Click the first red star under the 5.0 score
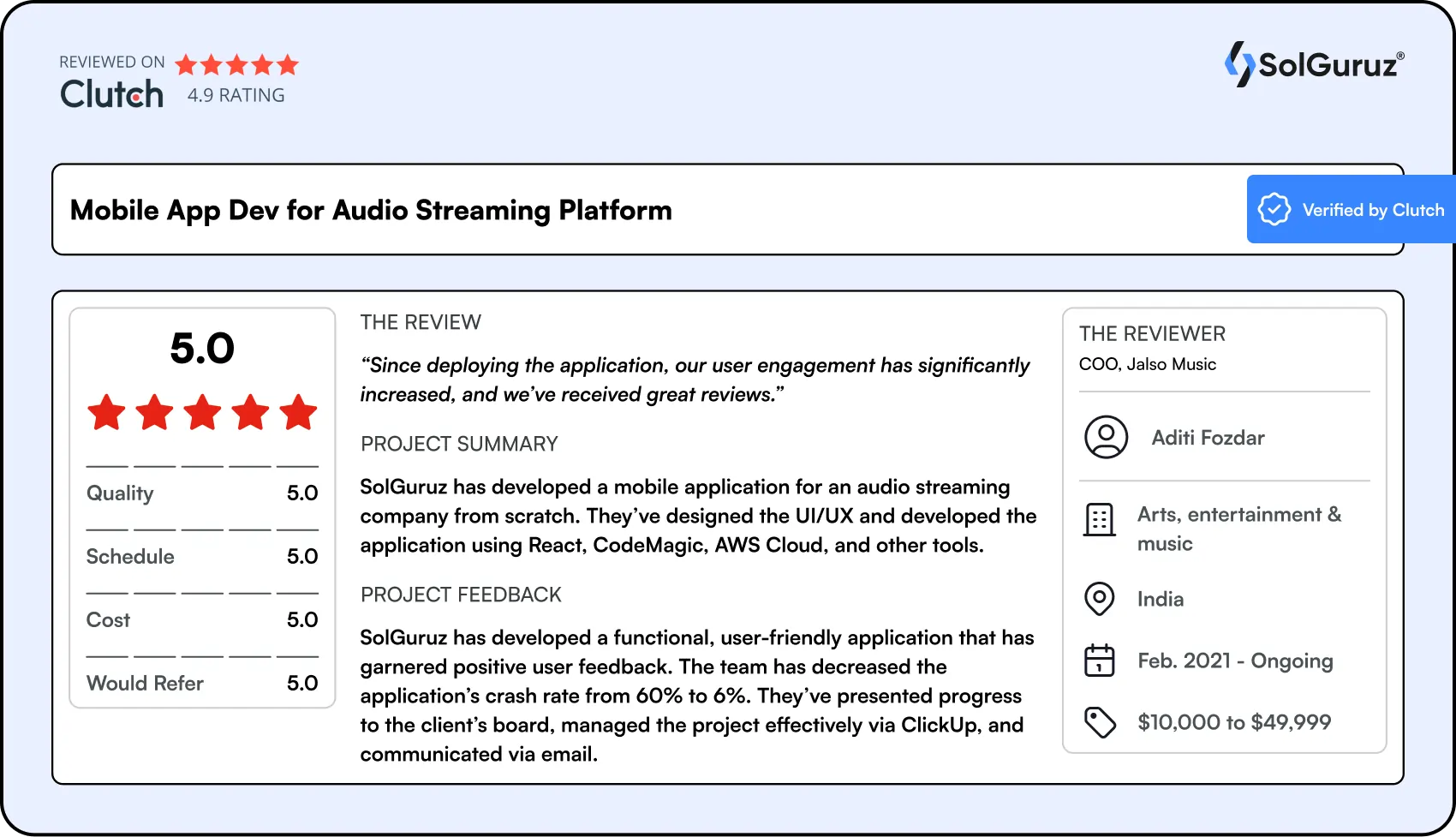Viewport: 1456px width, 837px height. pos(105,412)
